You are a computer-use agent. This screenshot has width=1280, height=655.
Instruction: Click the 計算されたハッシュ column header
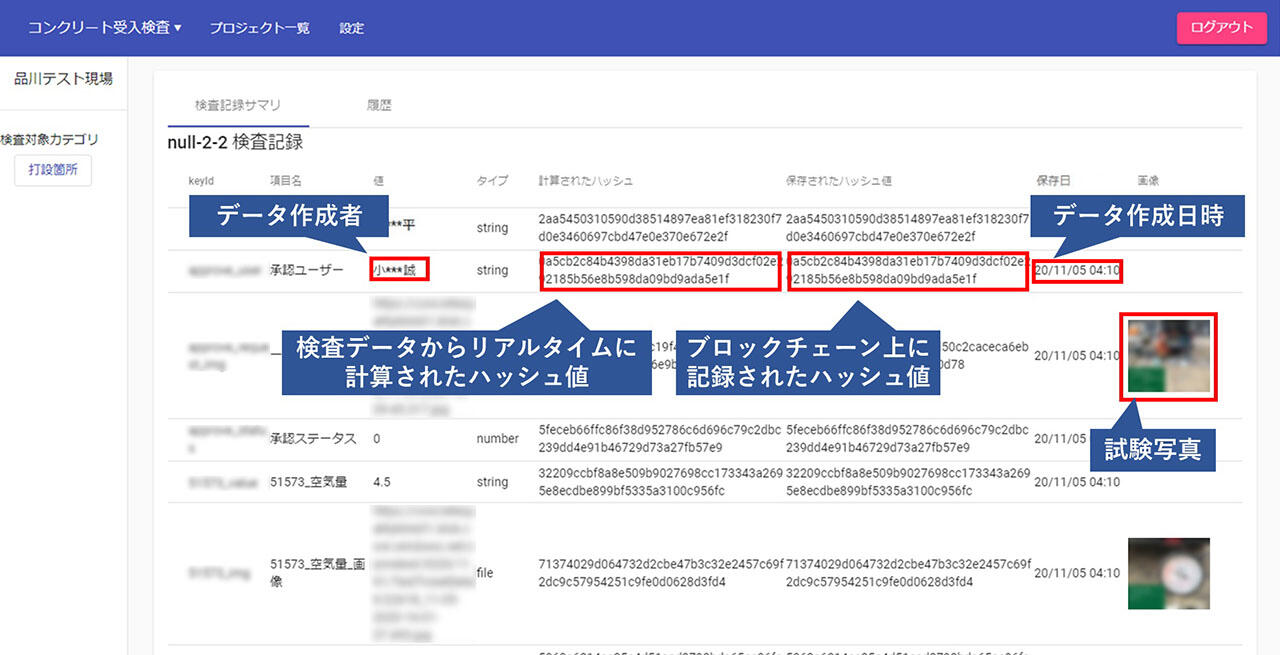(585, 181)
